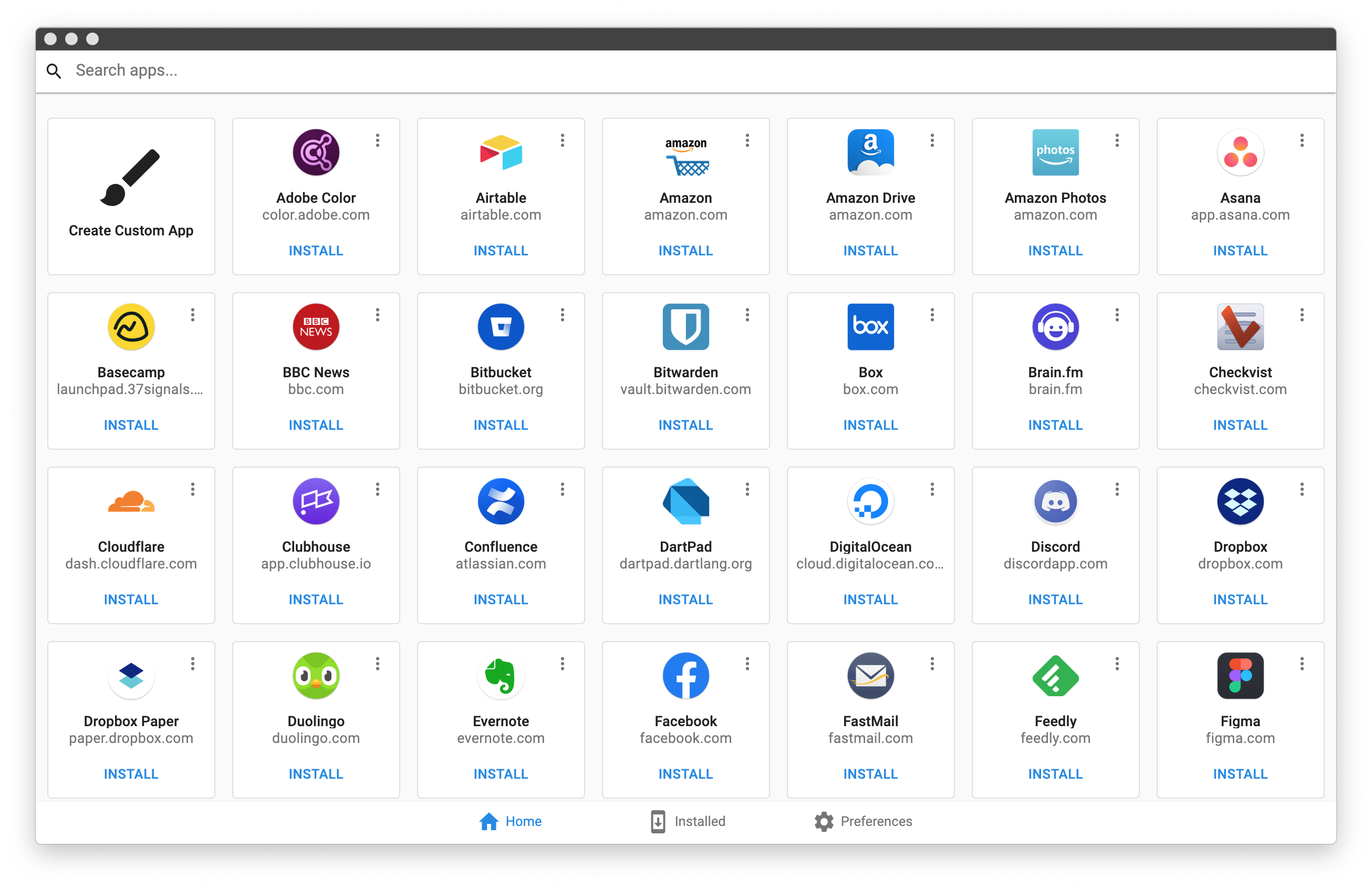Open more options for Facebook
This screenshot has height=888, width=1372.
[747, 664]
